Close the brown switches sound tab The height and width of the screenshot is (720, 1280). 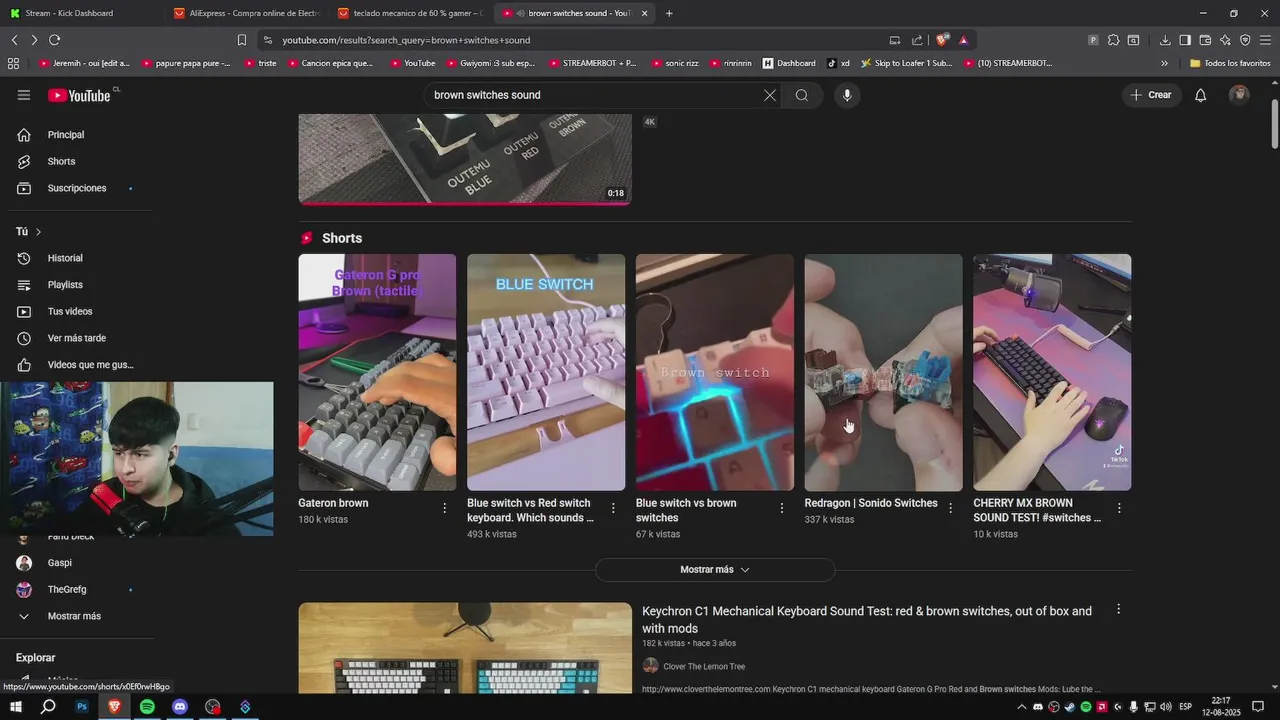click(x=644, y=13)
